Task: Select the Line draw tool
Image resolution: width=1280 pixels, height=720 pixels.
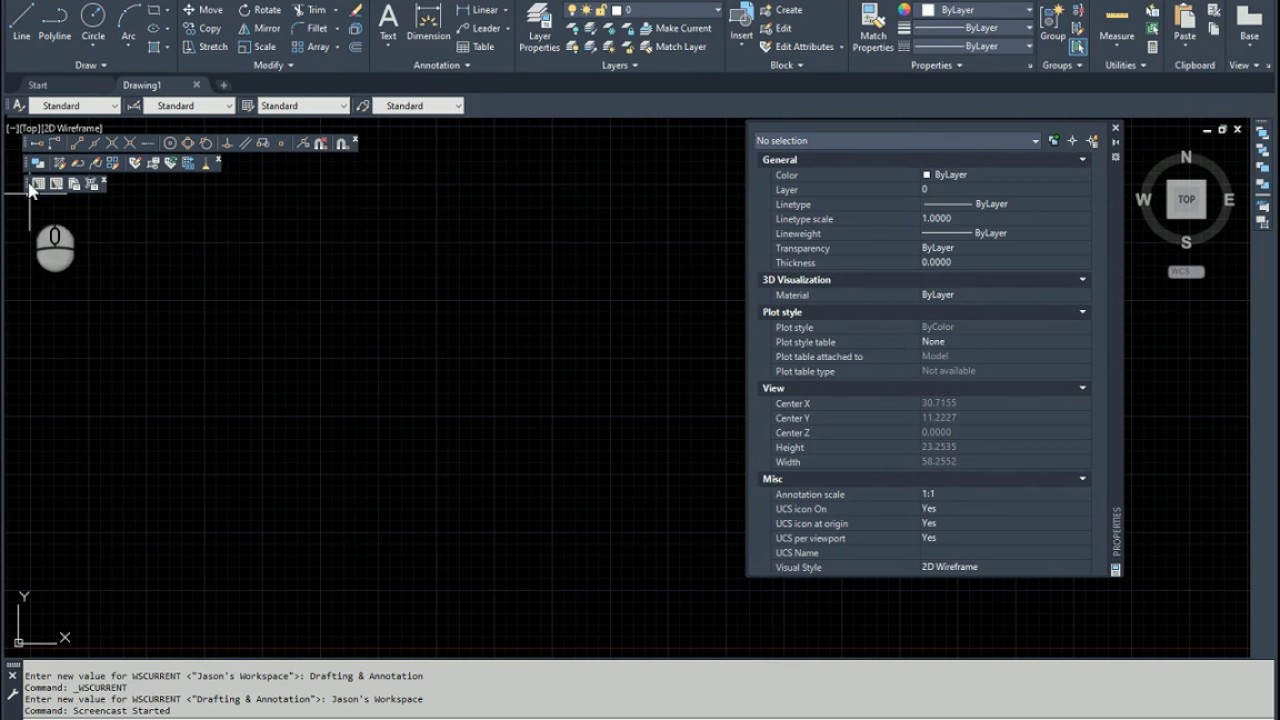Action: tap(21, 23)
